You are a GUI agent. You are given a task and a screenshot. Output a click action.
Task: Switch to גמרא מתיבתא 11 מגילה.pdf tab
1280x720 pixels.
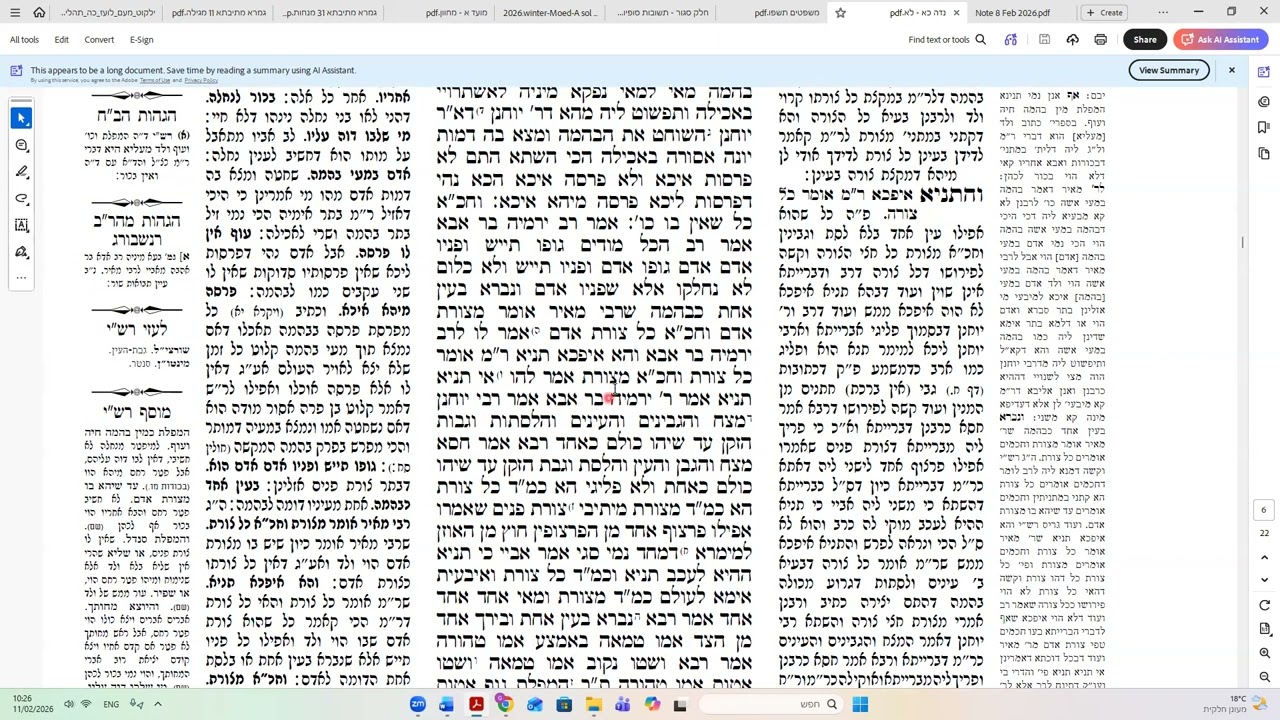tap(219, 13)
